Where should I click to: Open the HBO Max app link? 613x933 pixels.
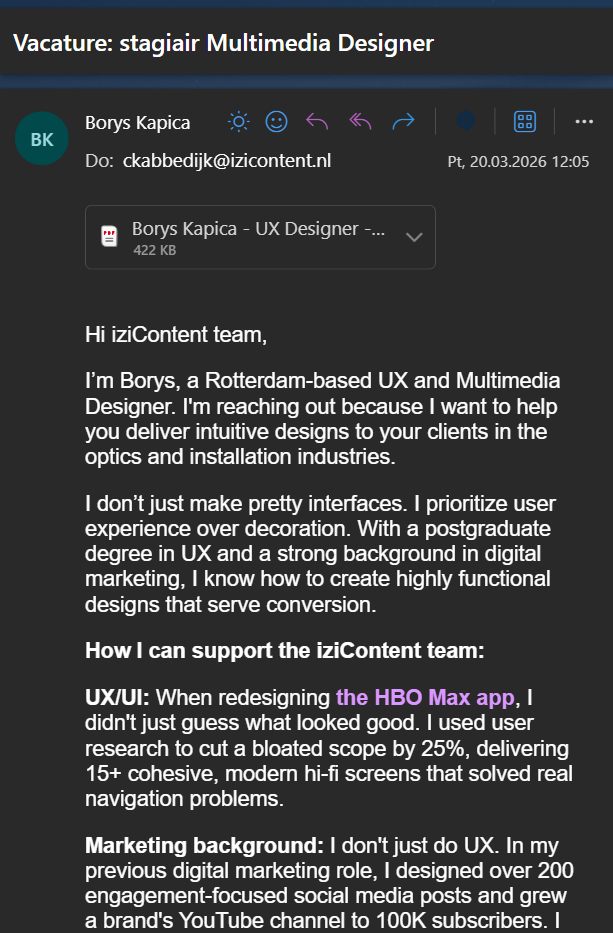pos(427,697)
